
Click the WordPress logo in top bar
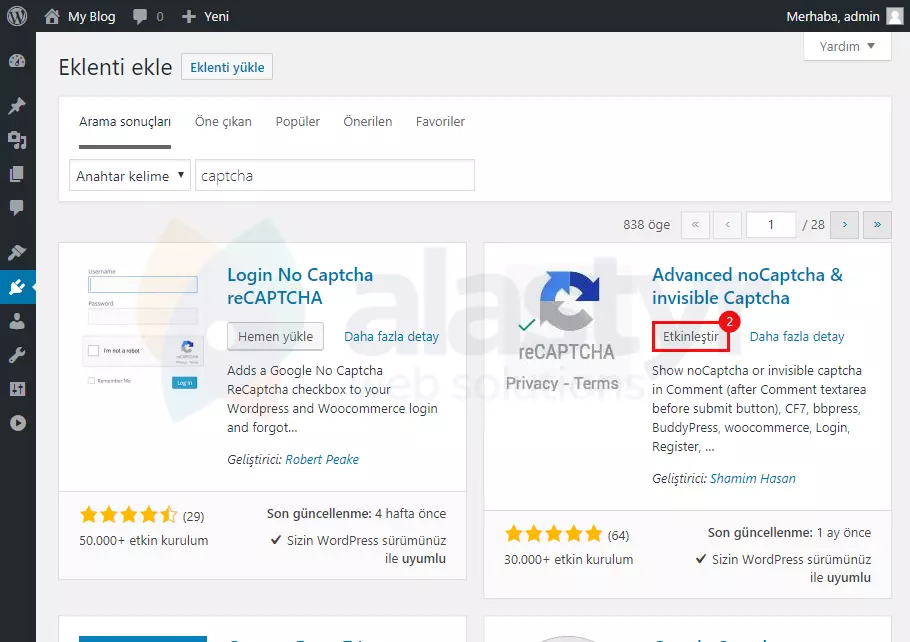(16, 15)
